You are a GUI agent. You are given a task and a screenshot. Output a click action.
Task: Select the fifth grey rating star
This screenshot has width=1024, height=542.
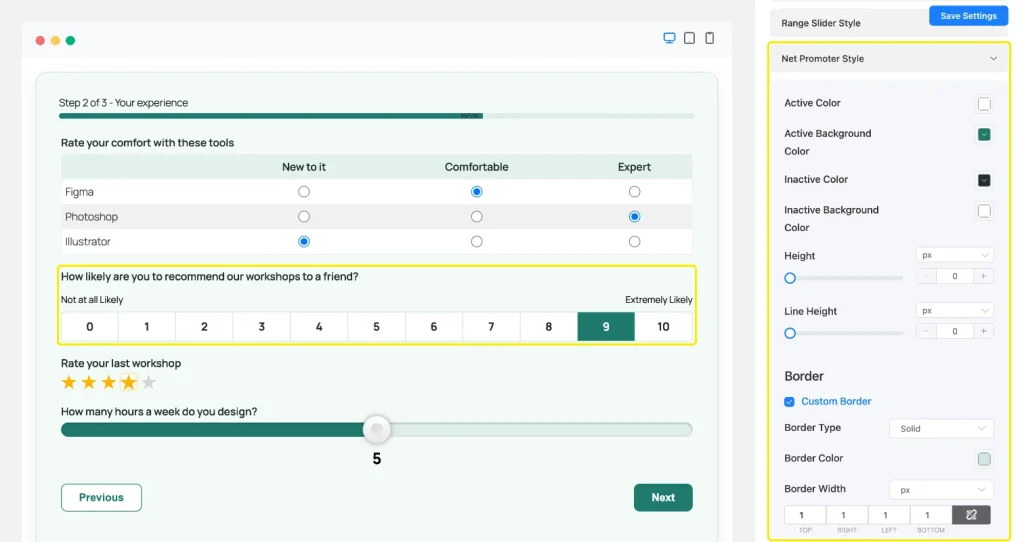point(149,382)
